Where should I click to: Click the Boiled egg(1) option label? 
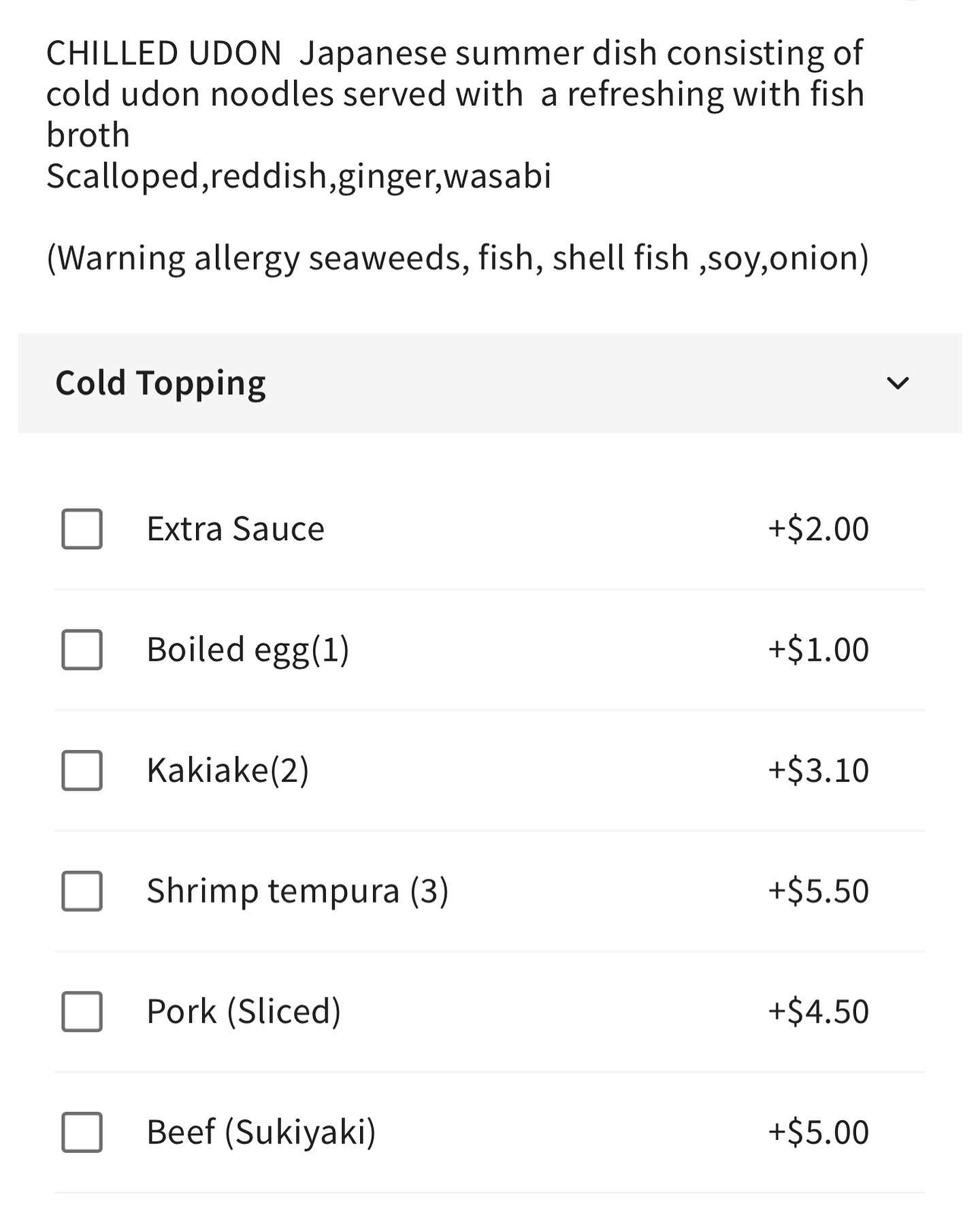[248, 649]
